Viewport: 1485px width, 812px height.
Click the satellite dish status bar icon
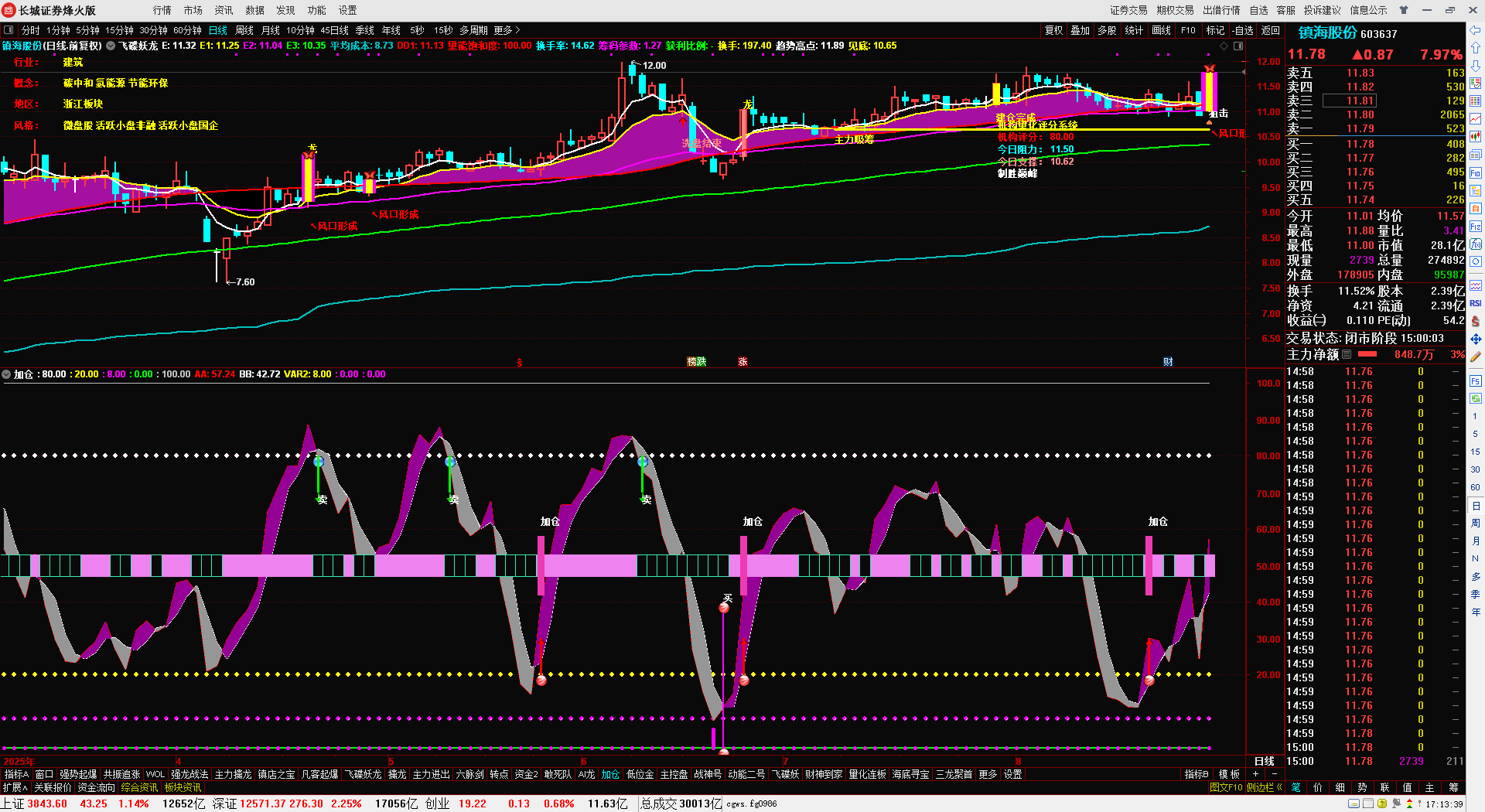pos(1397,803)
